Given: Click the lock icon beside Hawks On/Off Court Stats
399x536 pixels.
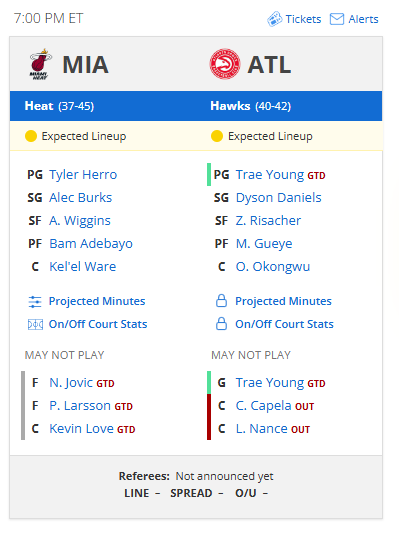Looking at the screenshot, I should tap(221, 324).
